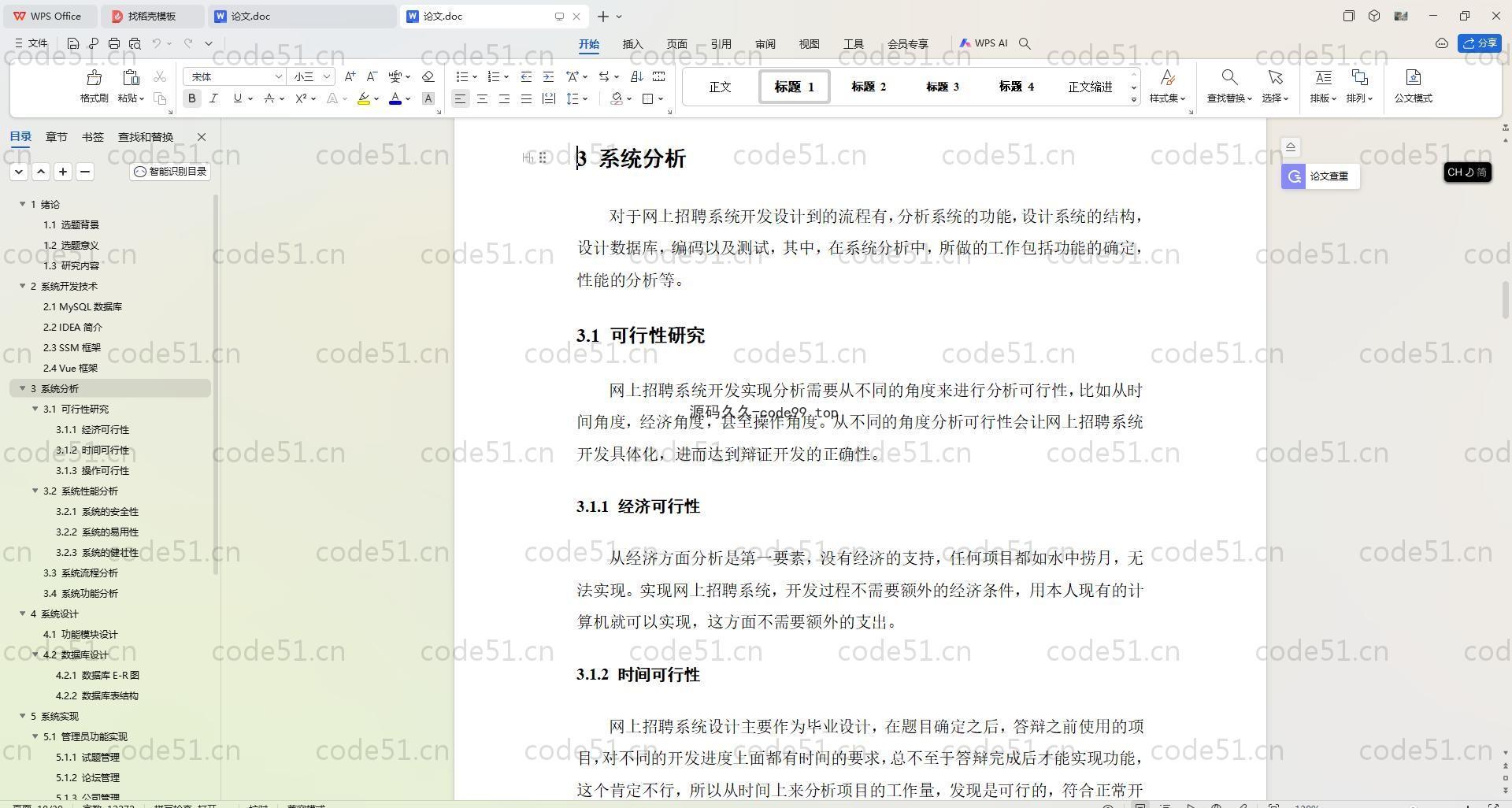Click the blue font color A button
Viewport: 1512px width, 808px height.
click(395, 98)
